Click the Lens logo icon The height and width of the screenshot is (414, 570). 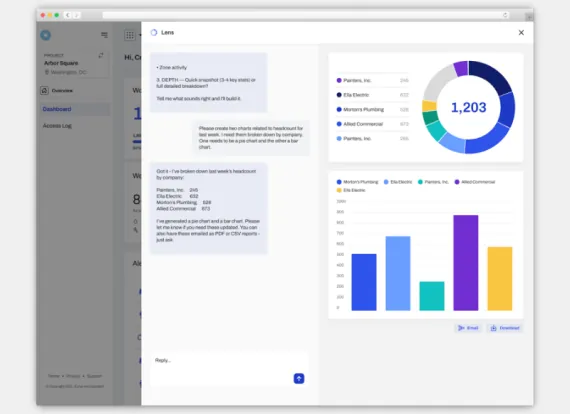tap(154, 32)
